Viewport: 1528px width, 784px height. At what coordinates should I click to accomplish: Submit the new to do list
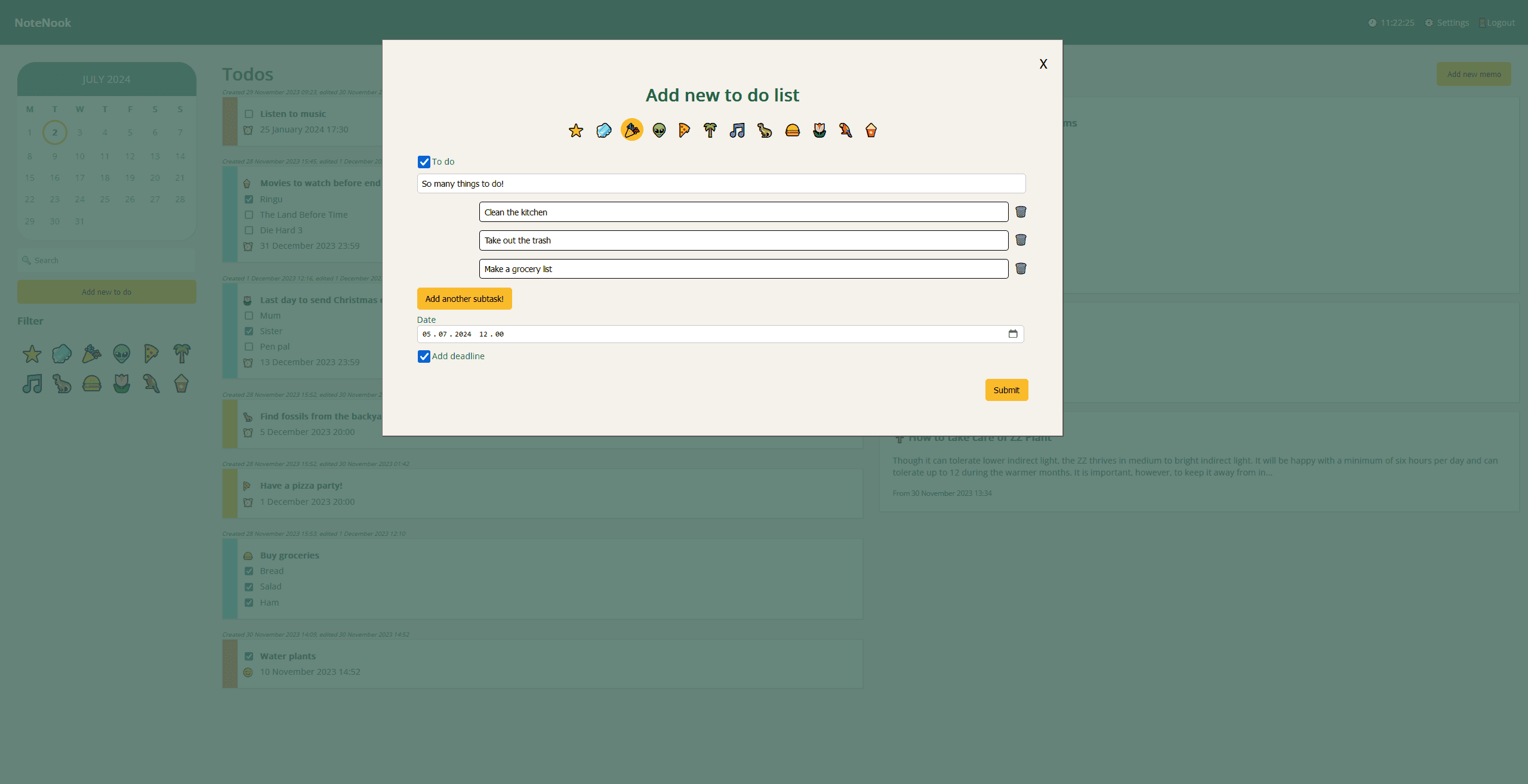[1006, 390]
